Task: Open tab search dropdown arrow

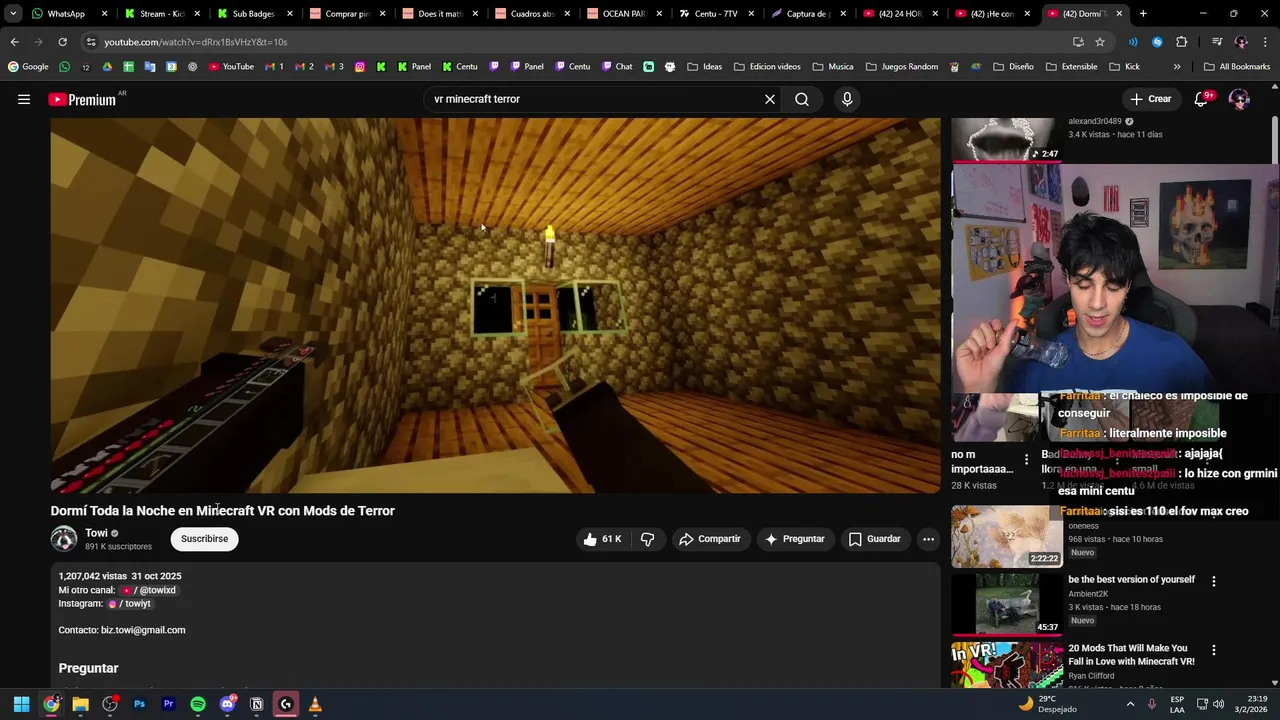Action: (x=13, y=14)
